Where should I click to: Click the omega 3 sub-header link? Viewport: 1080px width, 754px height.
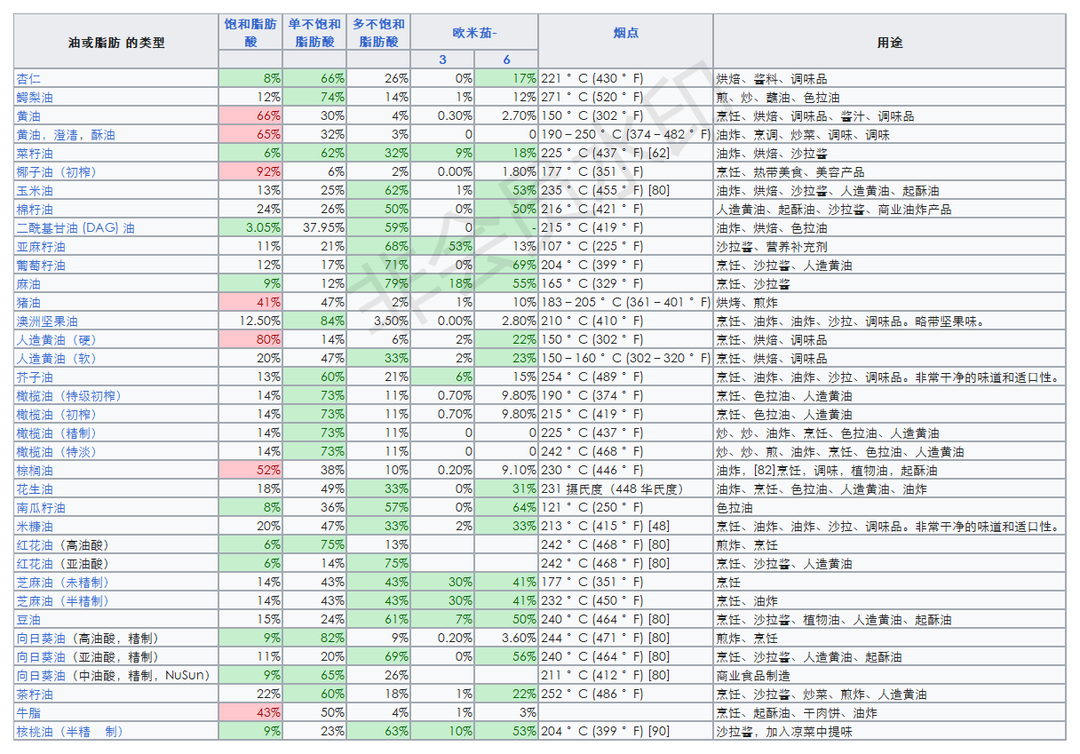(x=442, y=59)
